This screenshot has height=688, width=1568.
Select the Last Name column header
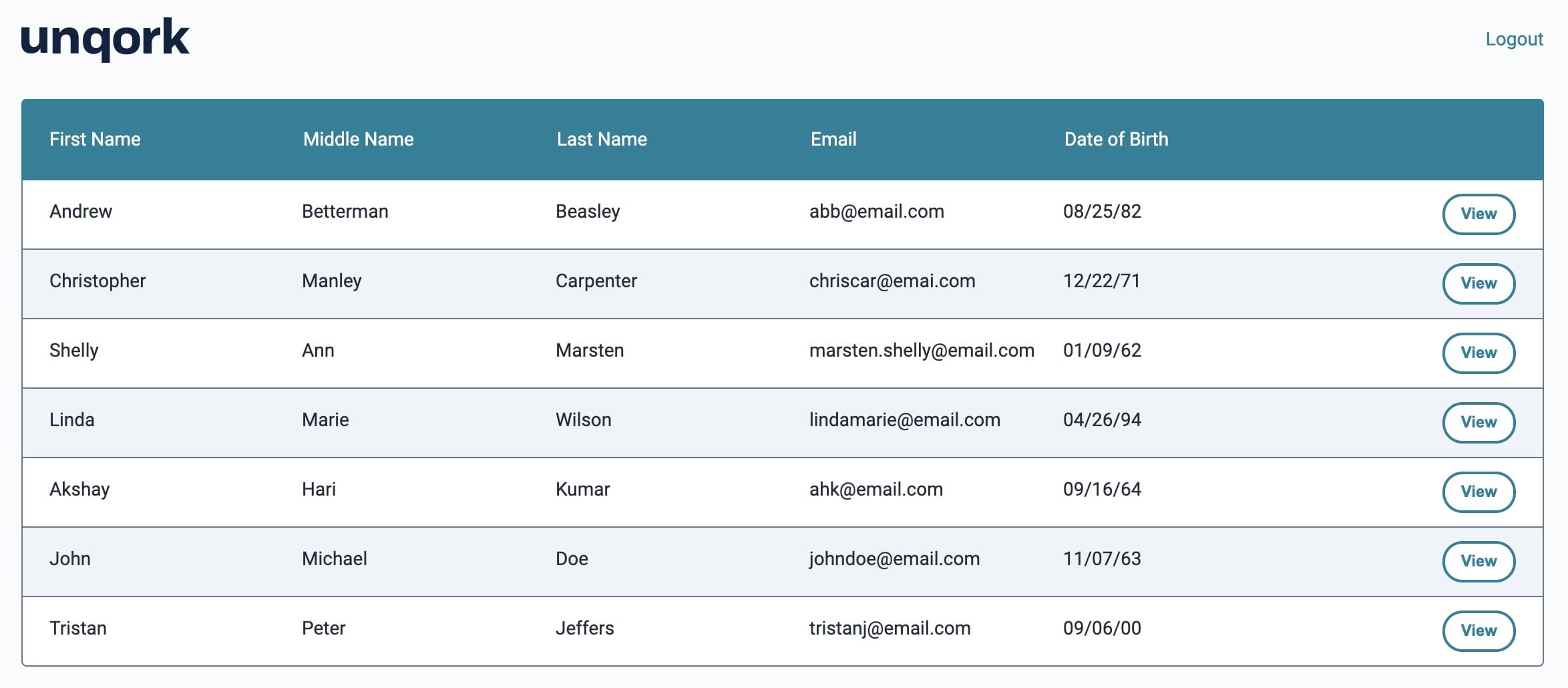[602, 139]
